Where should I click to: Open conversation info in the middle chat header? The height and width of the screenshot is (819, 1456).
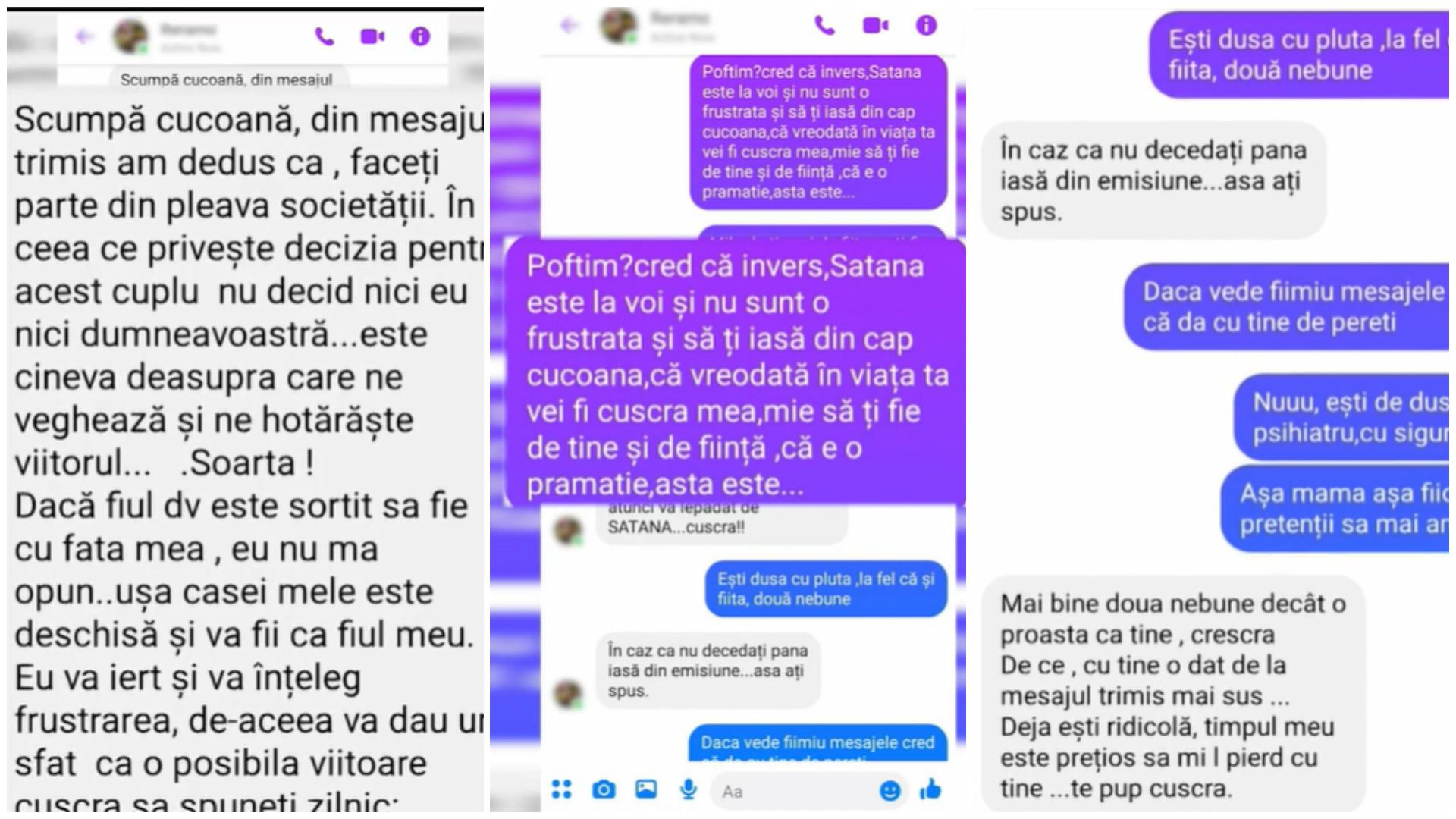(x=926, y=26)
